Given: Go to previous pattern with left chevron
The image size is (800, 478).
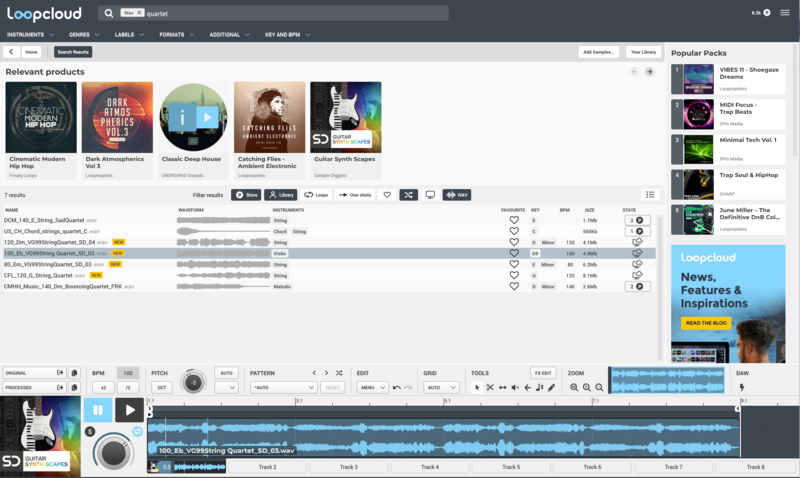Looking at the screenshot, I should tap(314, 373).
